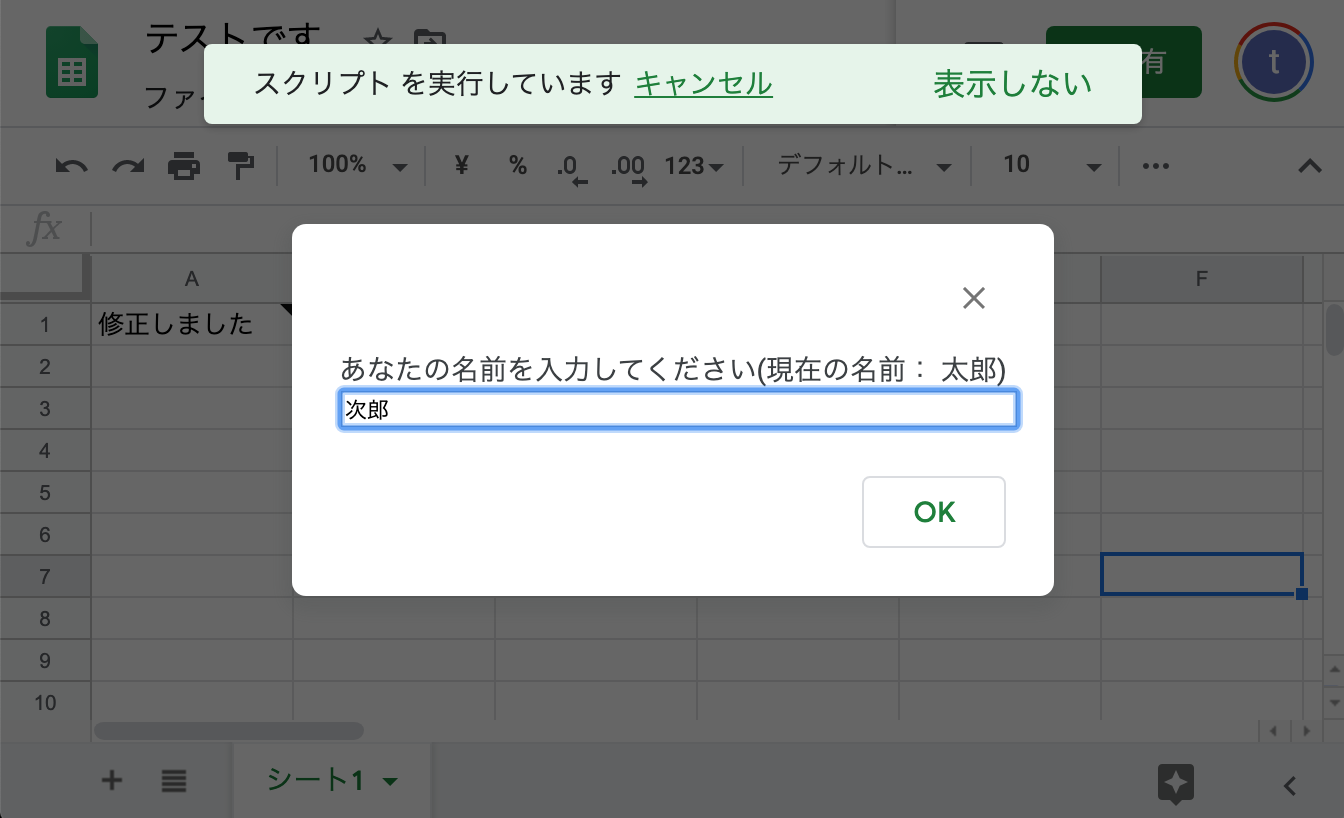Image resolution: width=1344 pixels, height=818 pixels.
Task: Open the シート1 tab menu arrow
Action: click(x=389, y=783)
